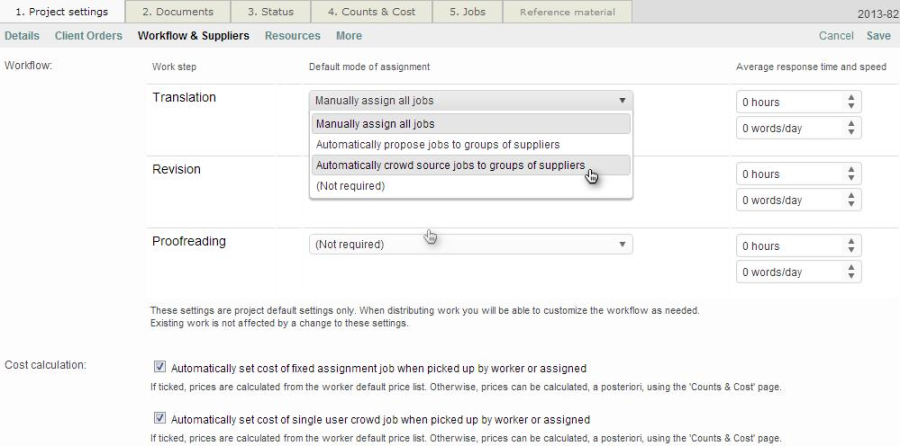Click the Translation hours response time stepper
This screenshot has width=900, height=446.
[x=852, y=102]
